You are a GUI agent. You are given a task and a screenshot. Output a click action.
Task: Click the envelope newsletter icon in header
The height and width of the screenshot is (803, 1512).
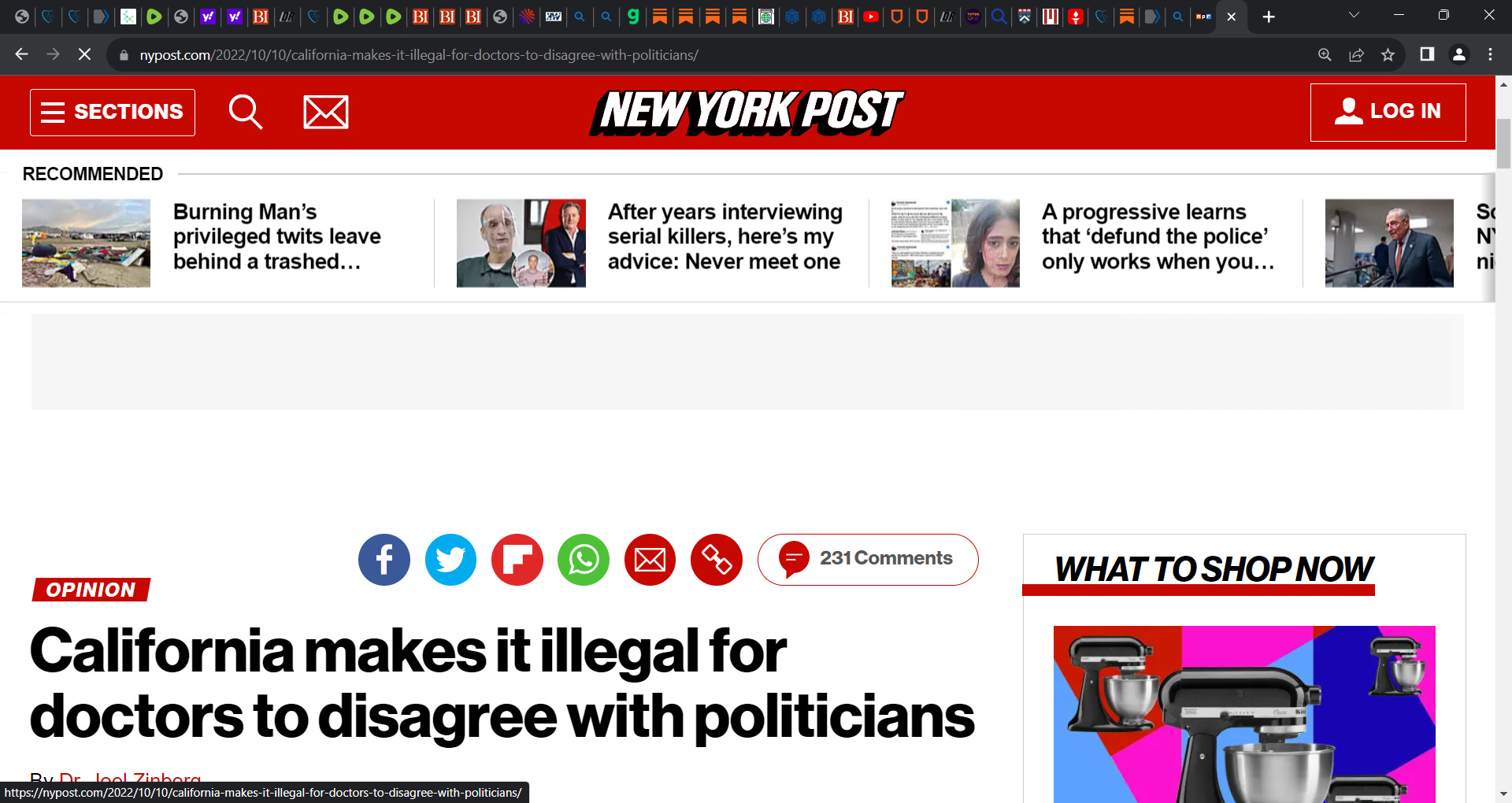pyautogui.click(x=326, y=112)
